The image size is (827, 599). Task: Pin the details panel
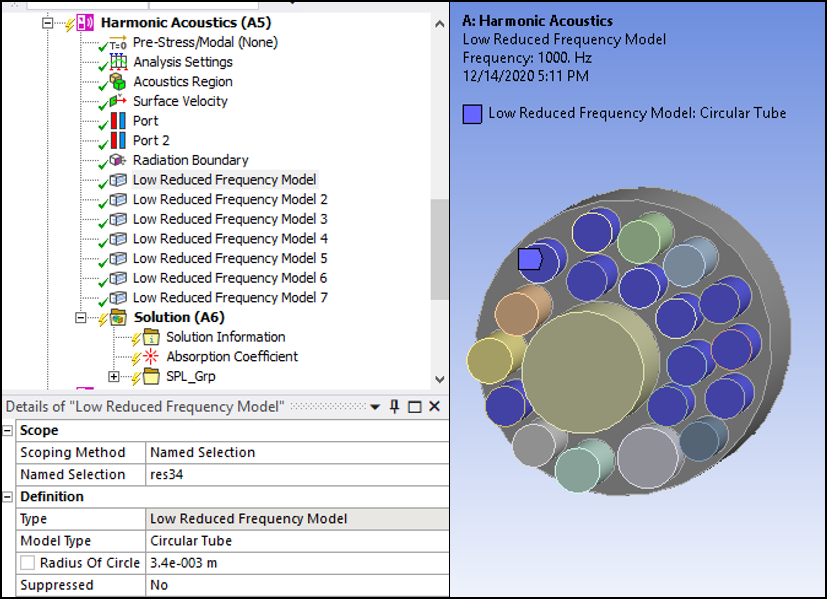coord(395,407)
